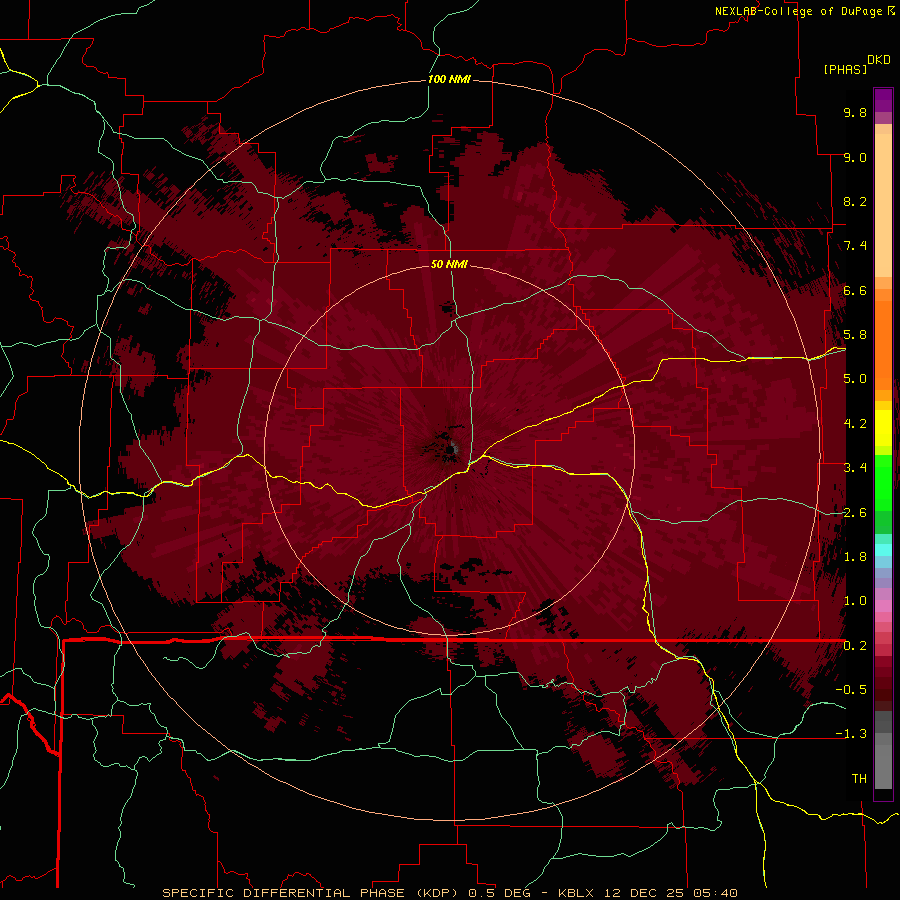This screenshot has height=900, width=900.
Task: Click the SPECIFIC DIFFERENTIAL PHASE (KDP) caption
Action: tap(312, 893)
